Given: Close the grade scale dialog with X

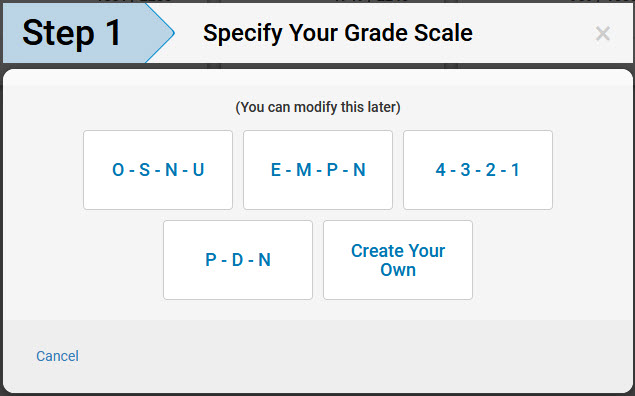Looking at the screenshot, I should (603, 34).
